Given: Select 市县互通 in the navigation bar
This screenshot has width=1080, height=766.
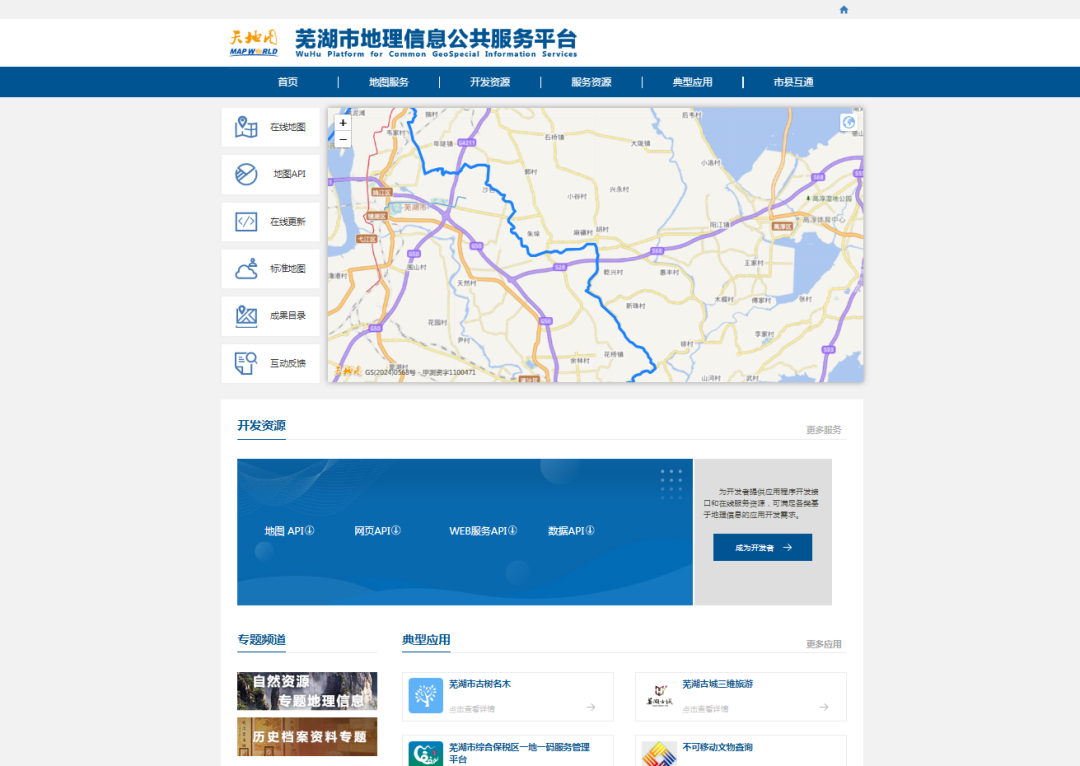Looking at the screenshot, I should click(793, 82).
